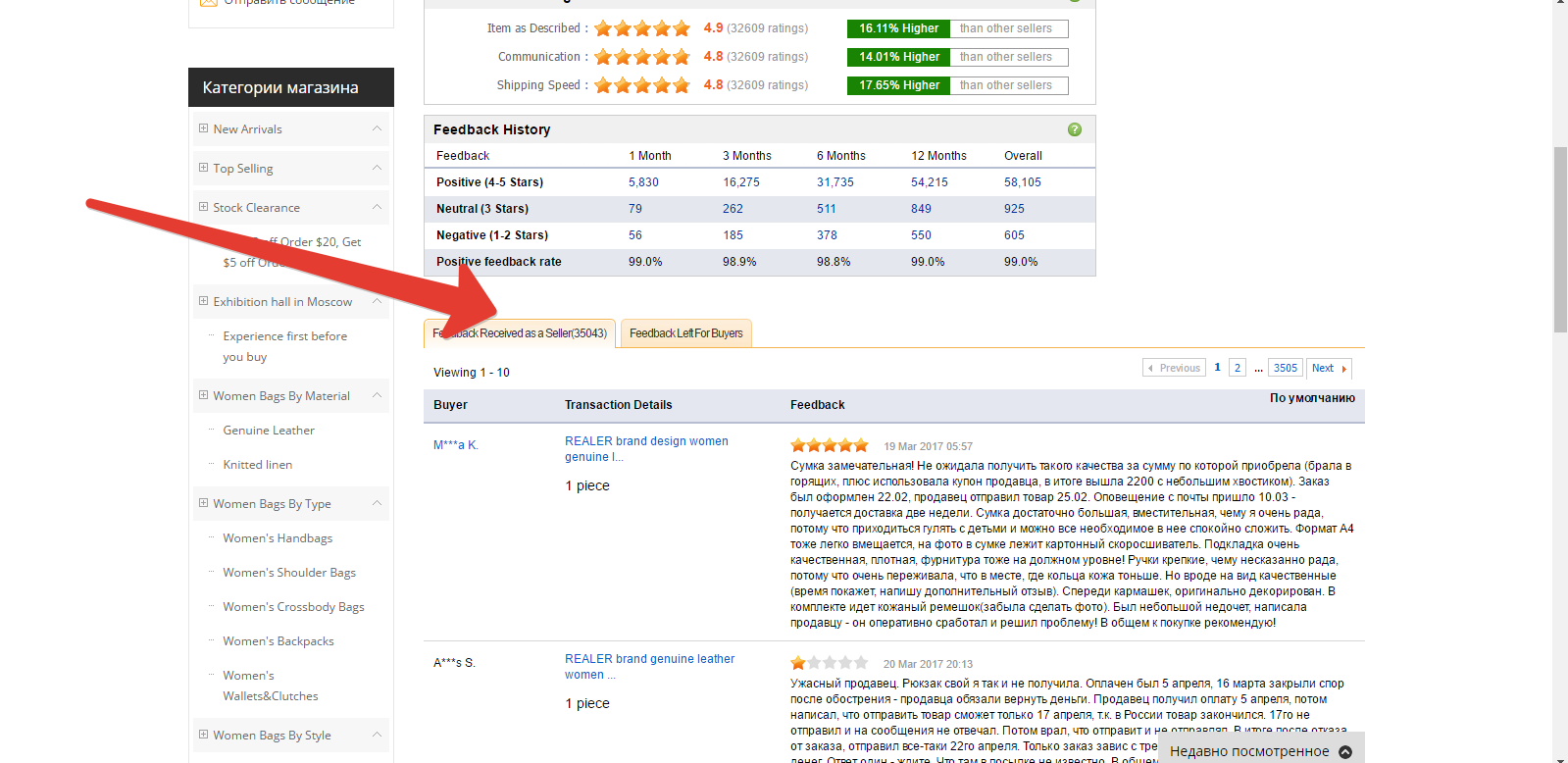Open the Women's Shoulder Bags category
Screen dimensions: 1568x763
289,572
